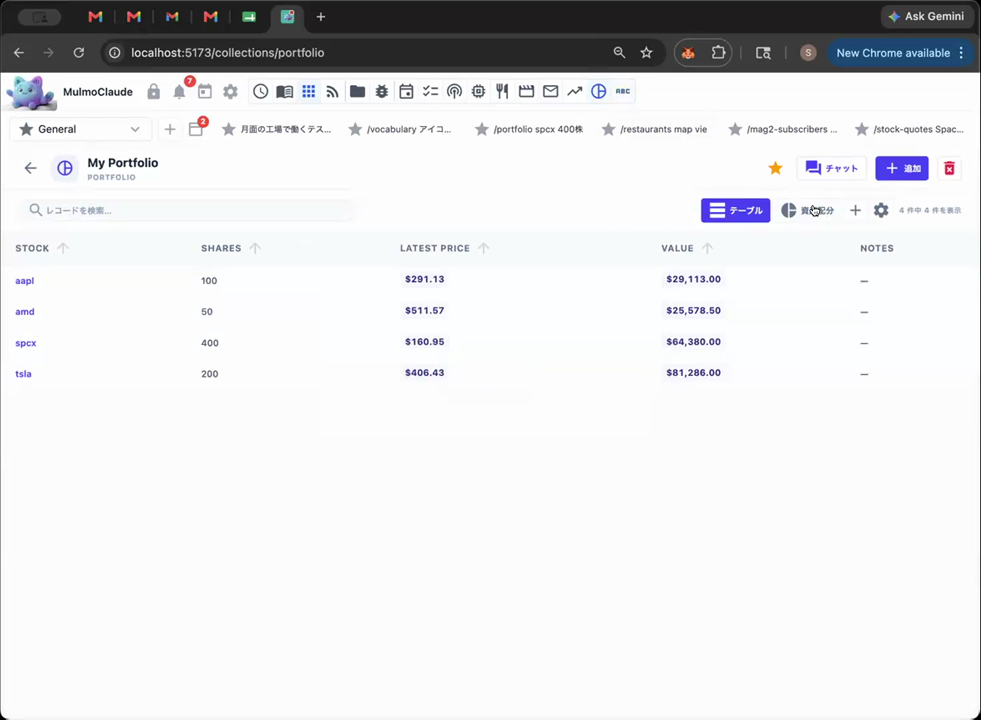Image resolution: width=981 pixels, height=720 pixels.
Task: Open the calendar event icon in toolbar
Action: (x=406, y=91)
